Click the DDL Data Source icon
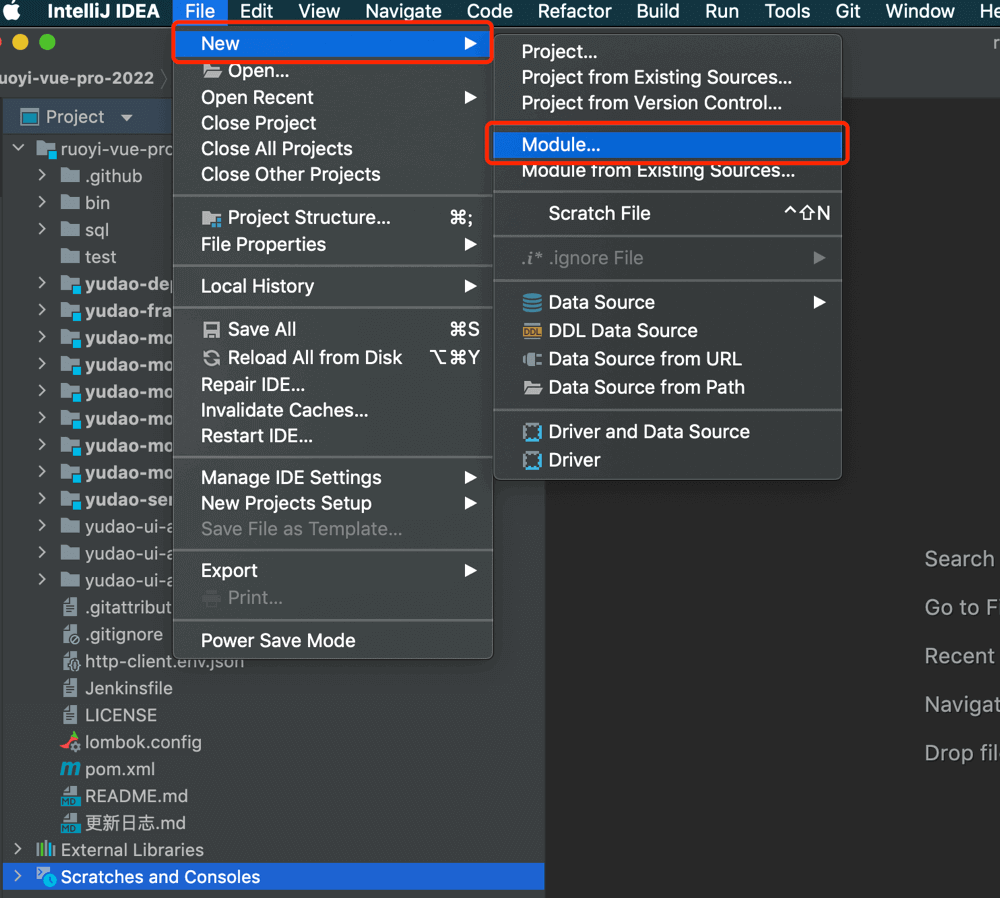1000x898 pixels. click(x=532, y=331)
